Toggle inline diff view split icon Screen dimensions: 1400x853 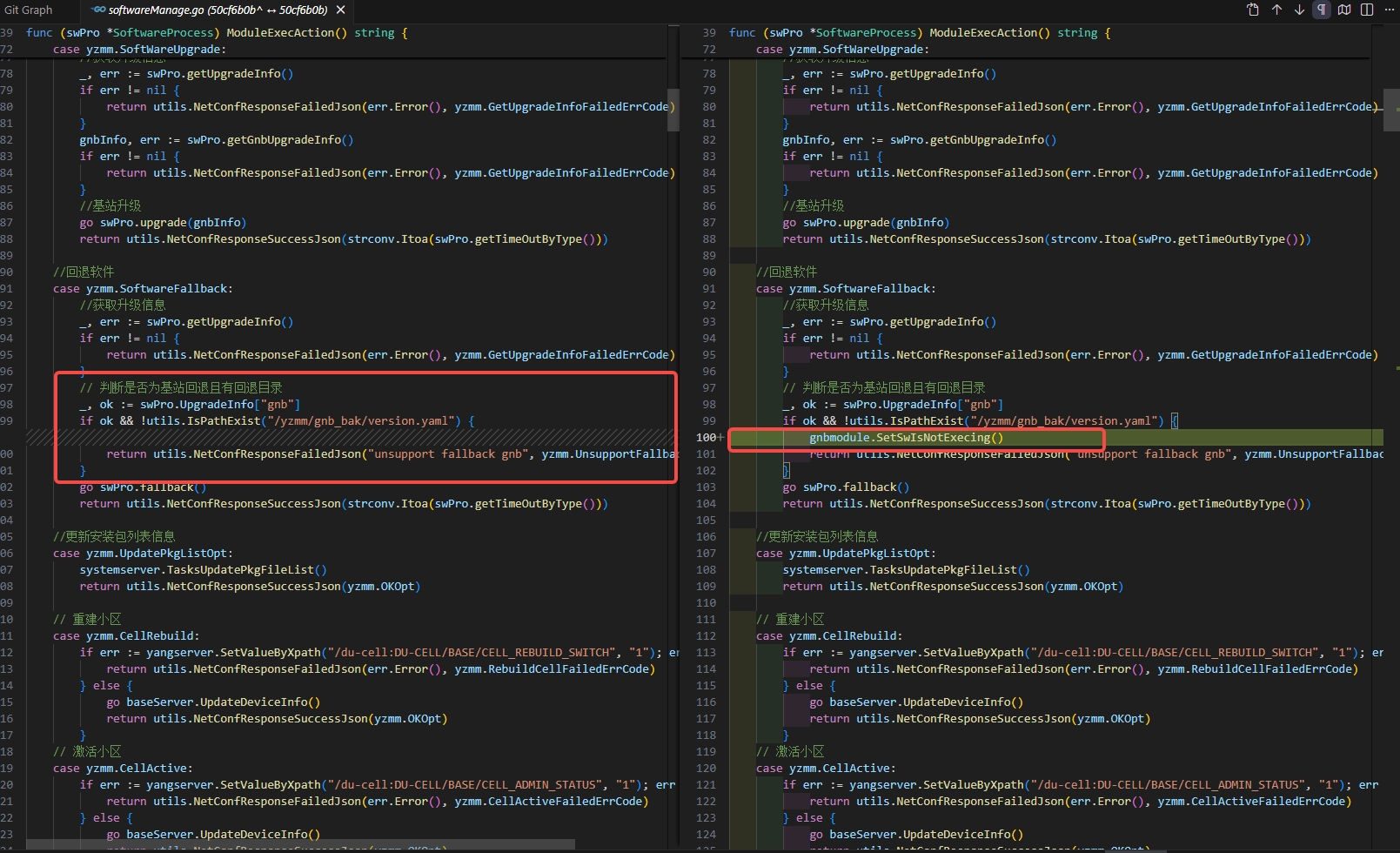point(1367,10)
